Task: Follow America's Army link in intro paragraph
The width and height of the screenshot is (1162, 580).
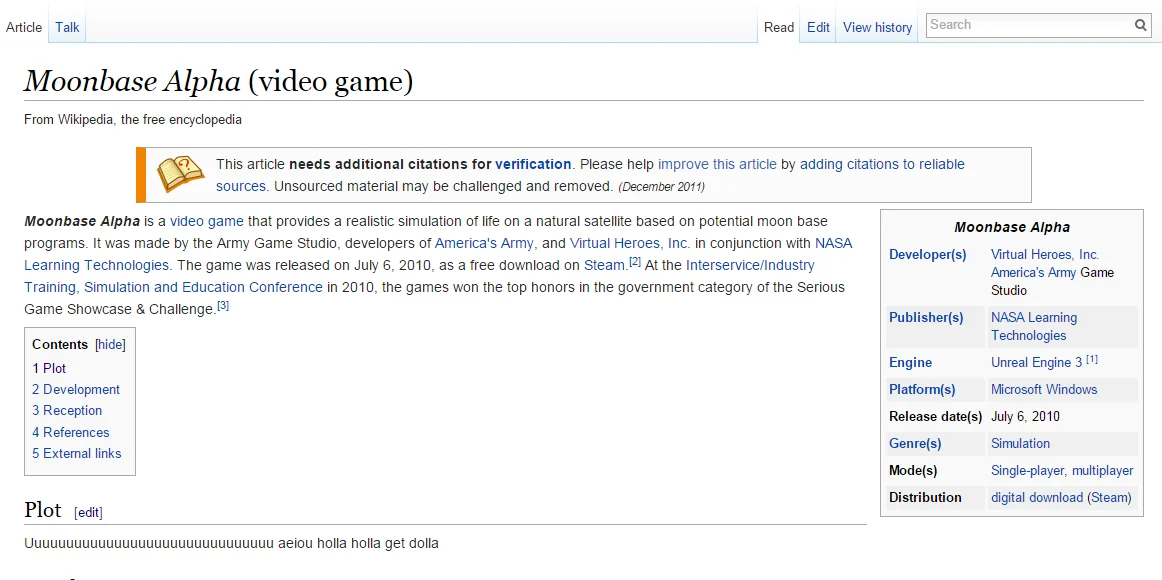Action: tap(484, 243)
